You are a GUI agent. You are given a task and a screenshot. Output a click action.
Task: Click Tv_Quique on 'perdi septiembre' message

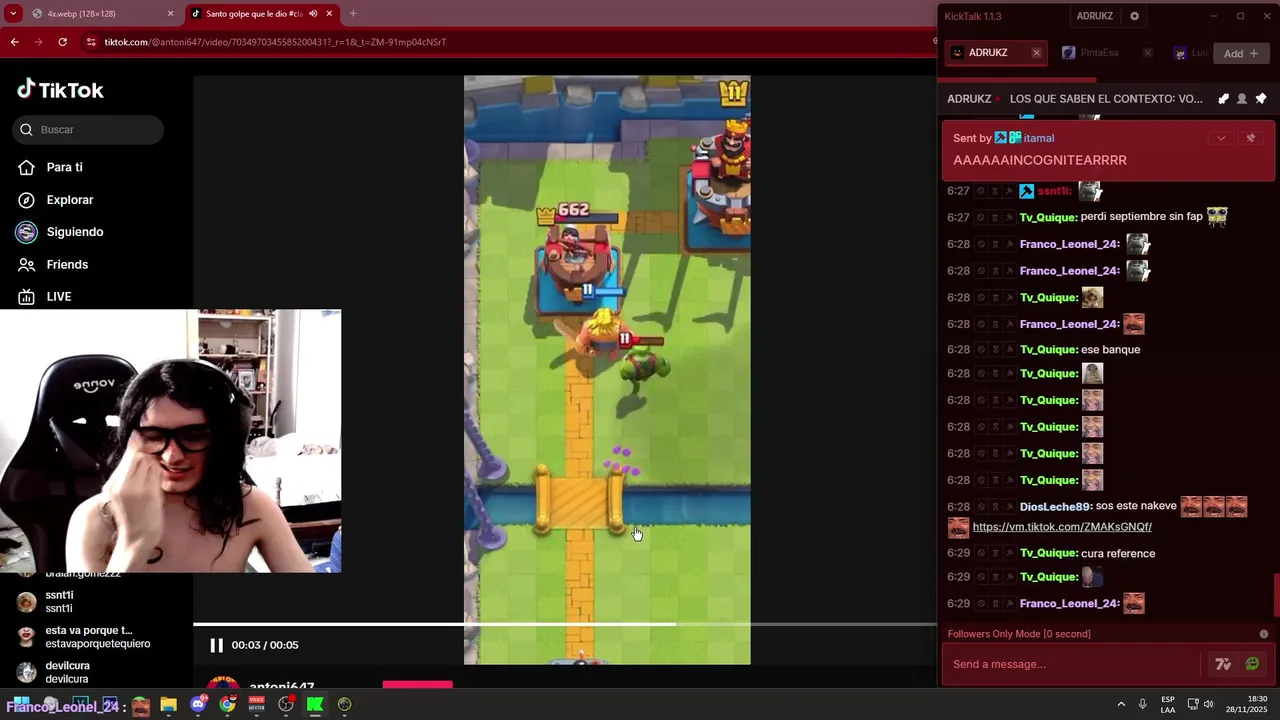pos(1048,217)
